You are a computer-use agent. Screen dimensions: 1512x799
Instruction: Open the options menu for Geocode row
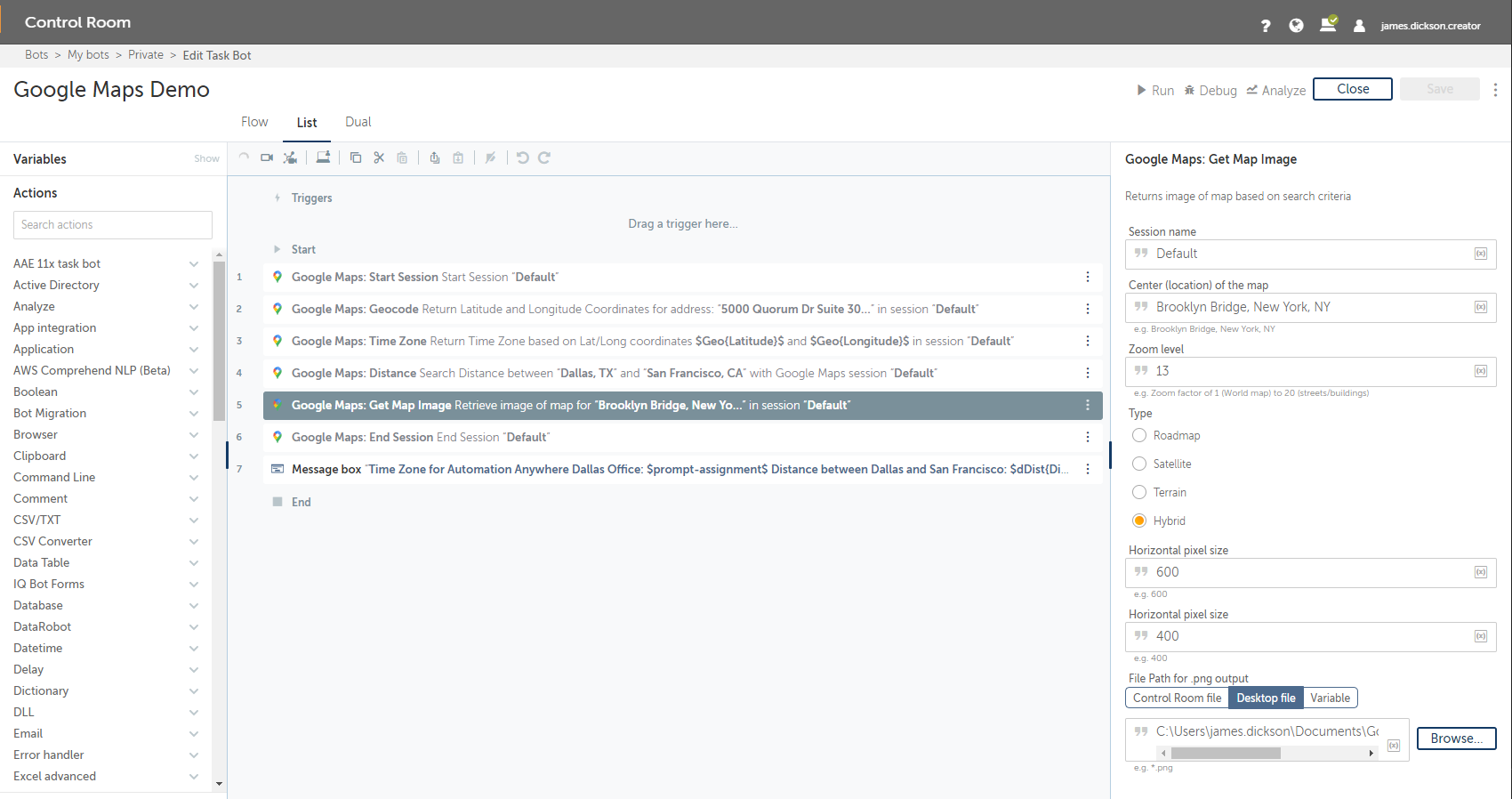click(x=1088, y=309)
